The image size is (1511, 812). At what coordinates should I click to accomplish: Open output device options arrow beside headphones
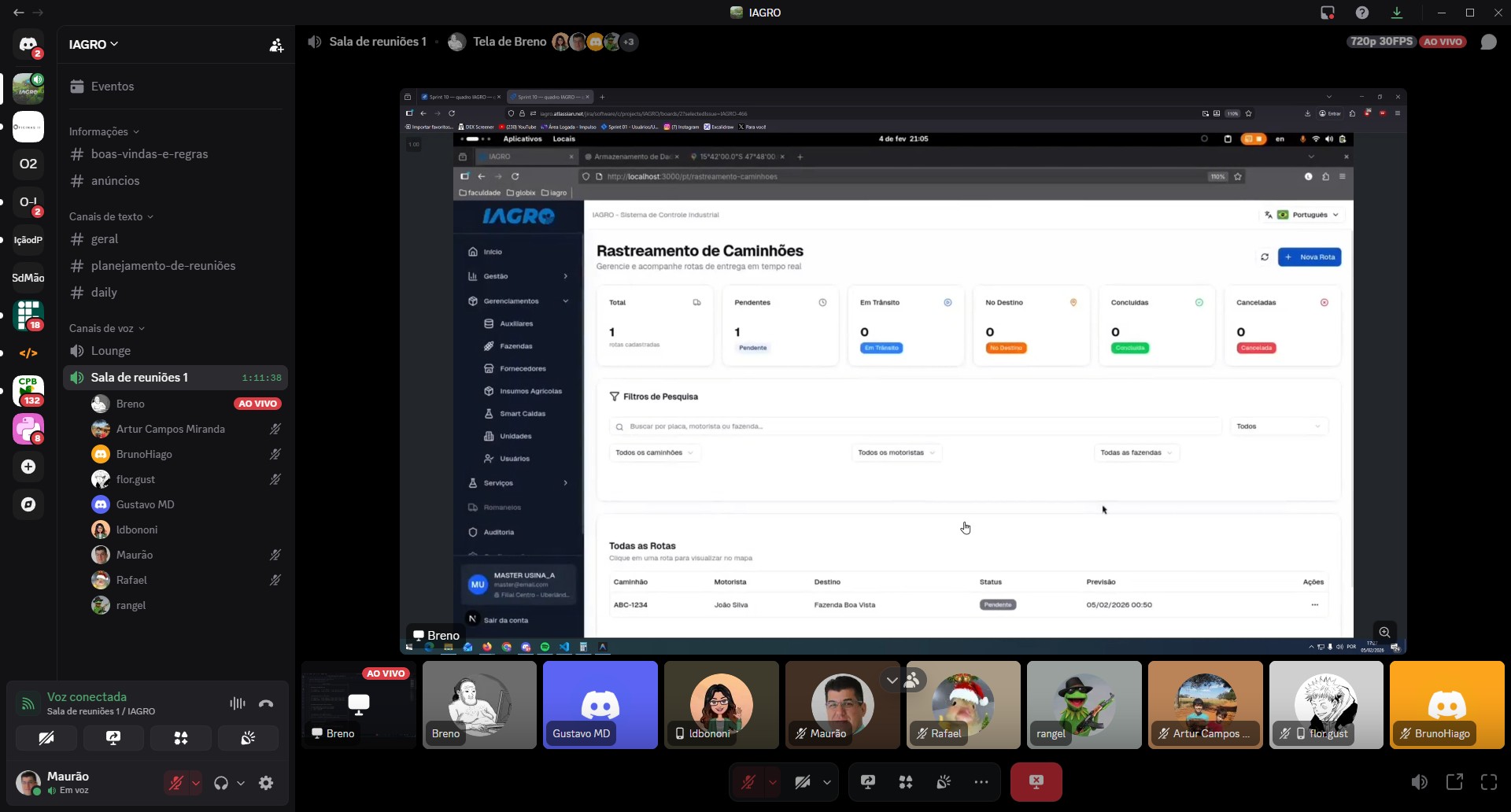(x=241, y=783)
